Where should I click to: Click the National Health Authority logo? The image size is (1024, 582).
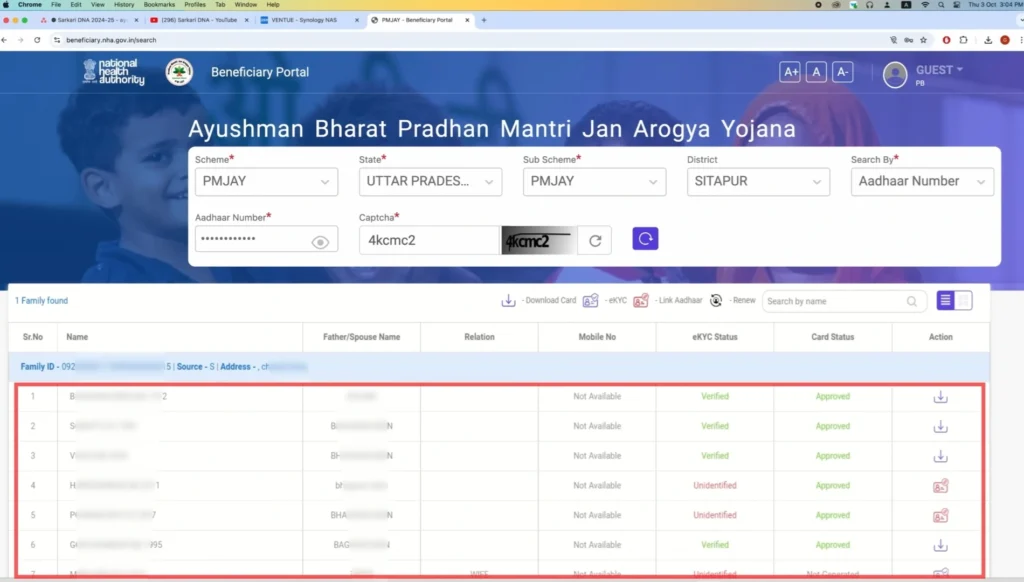click(113, 72)
